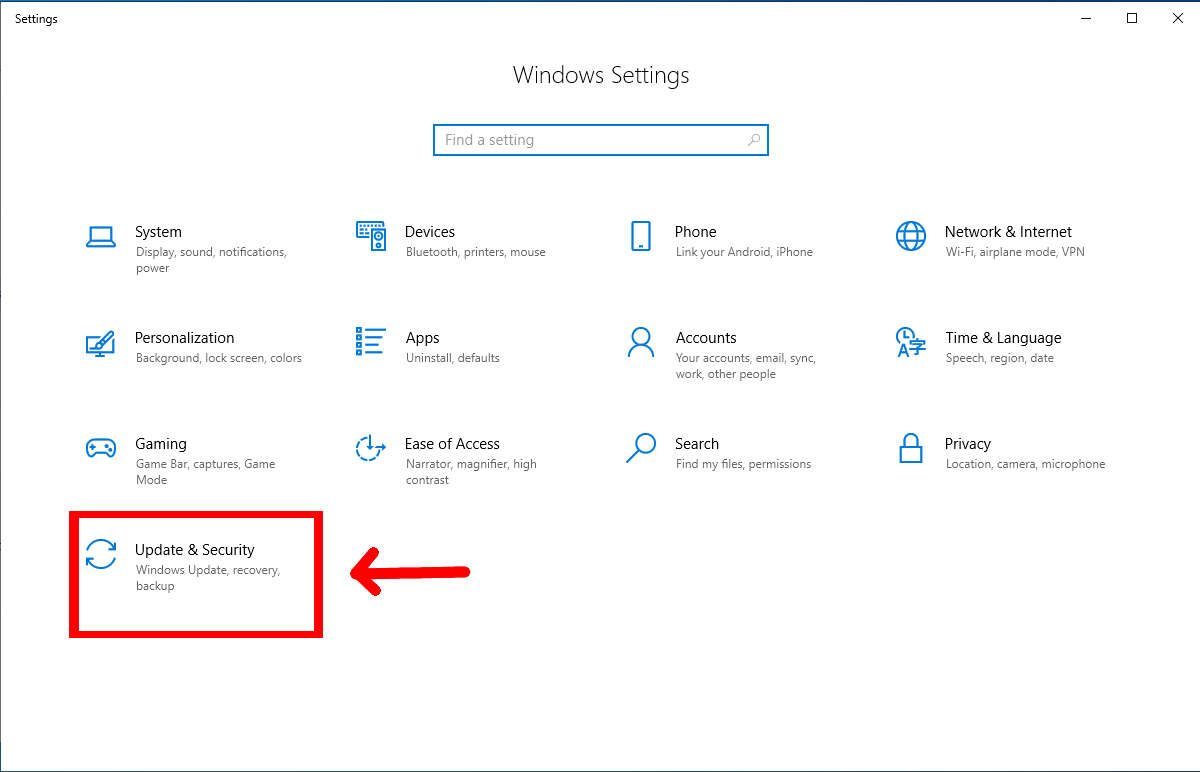Click the 'Uninstall, defaults' description
The image size is (1200, 772).
click(453, 358)
